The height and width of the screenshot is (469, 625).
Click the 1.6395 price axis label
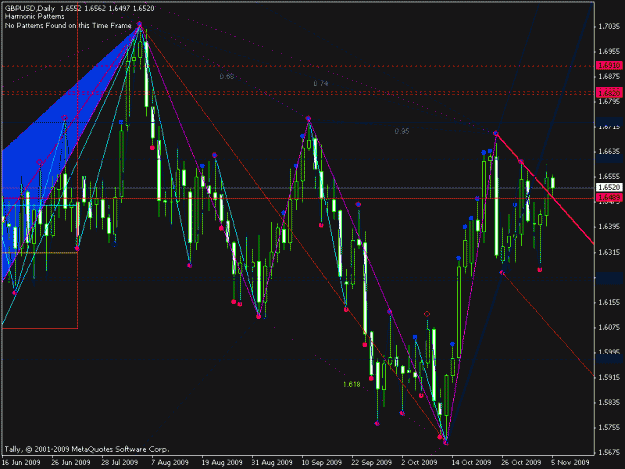click(609, 227)
